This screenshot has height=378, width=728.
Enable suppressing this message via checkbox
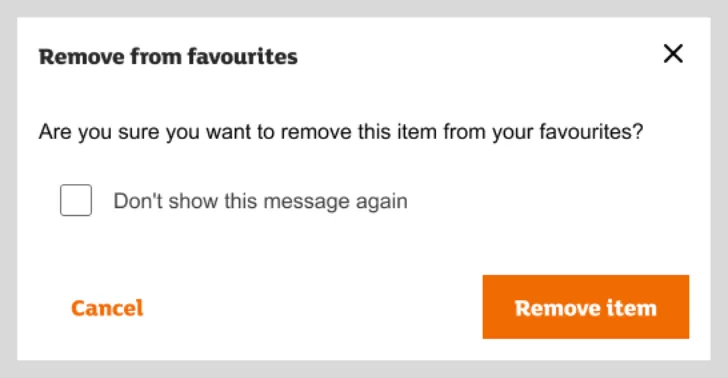point(76,200)
